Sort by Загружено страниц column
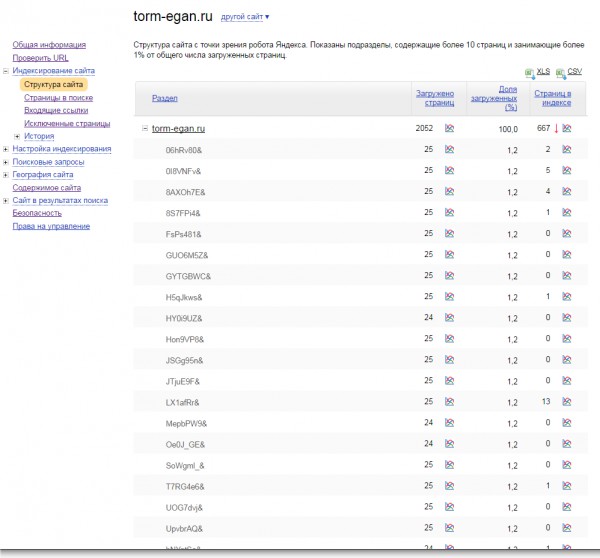Image resolution: width=600 pixels, height=558 pixels. point(435,98)
